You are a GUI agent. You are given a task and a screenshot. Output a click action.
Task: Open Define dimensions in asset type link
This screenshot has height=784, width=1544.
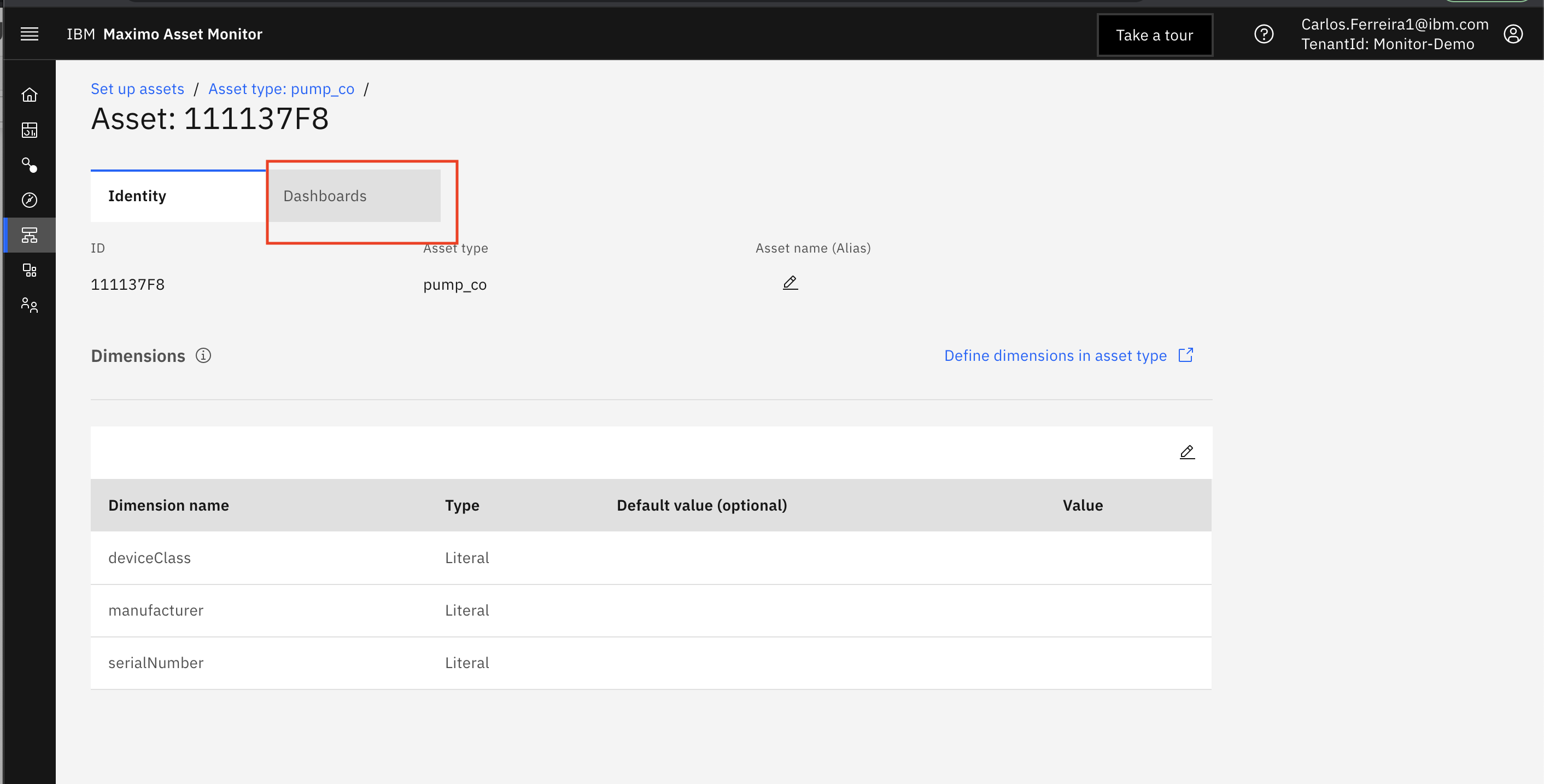[1055, 355]
